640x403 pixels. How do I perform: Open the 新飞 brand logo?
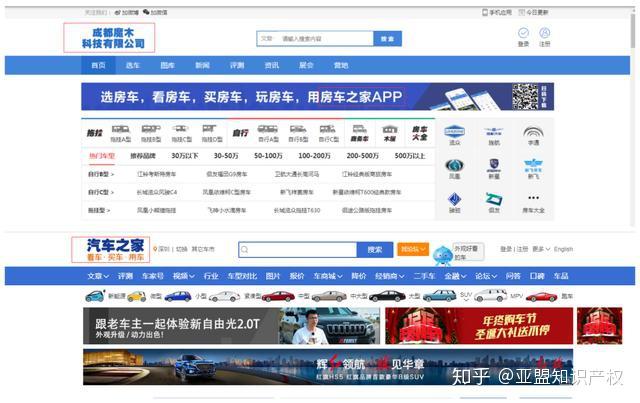point(533,165)
